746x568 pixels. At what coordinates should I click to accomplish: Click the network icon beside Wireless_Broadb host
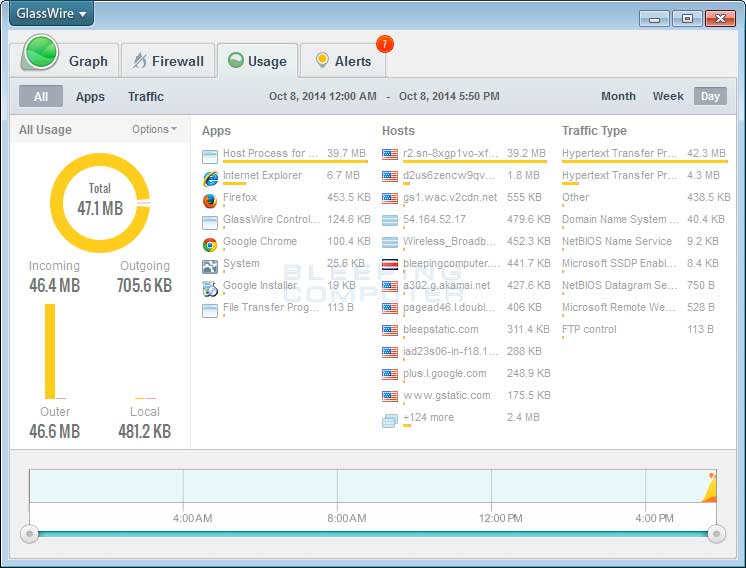(x=390, y=242)
